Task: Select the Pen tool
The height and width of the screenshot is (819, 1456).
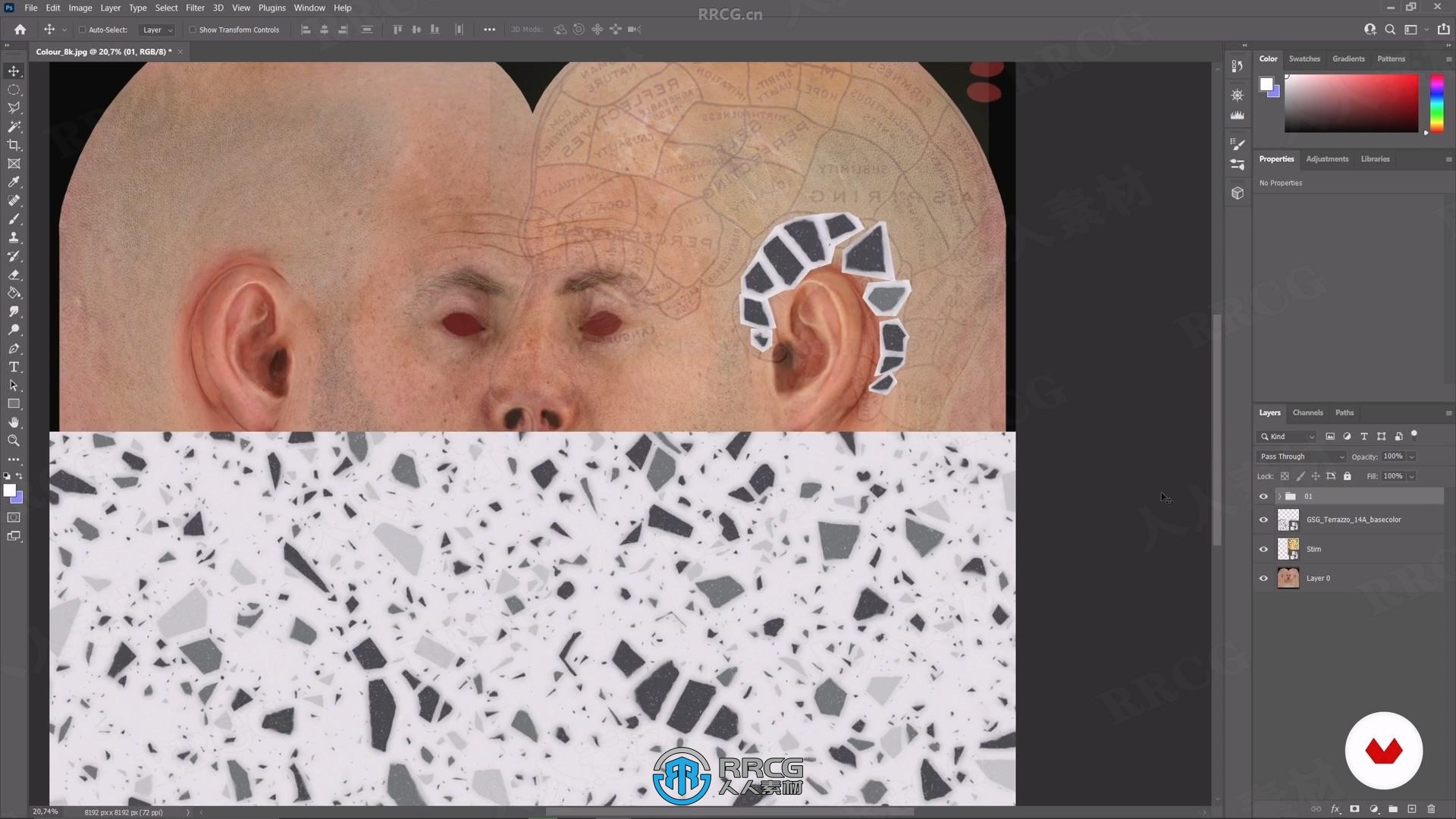Action: (x=14, y=349)
